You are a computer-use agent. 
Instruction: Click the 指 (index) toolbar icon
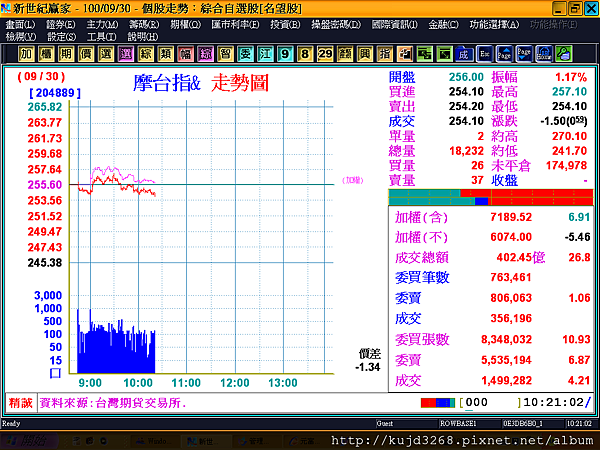point(385,54)
